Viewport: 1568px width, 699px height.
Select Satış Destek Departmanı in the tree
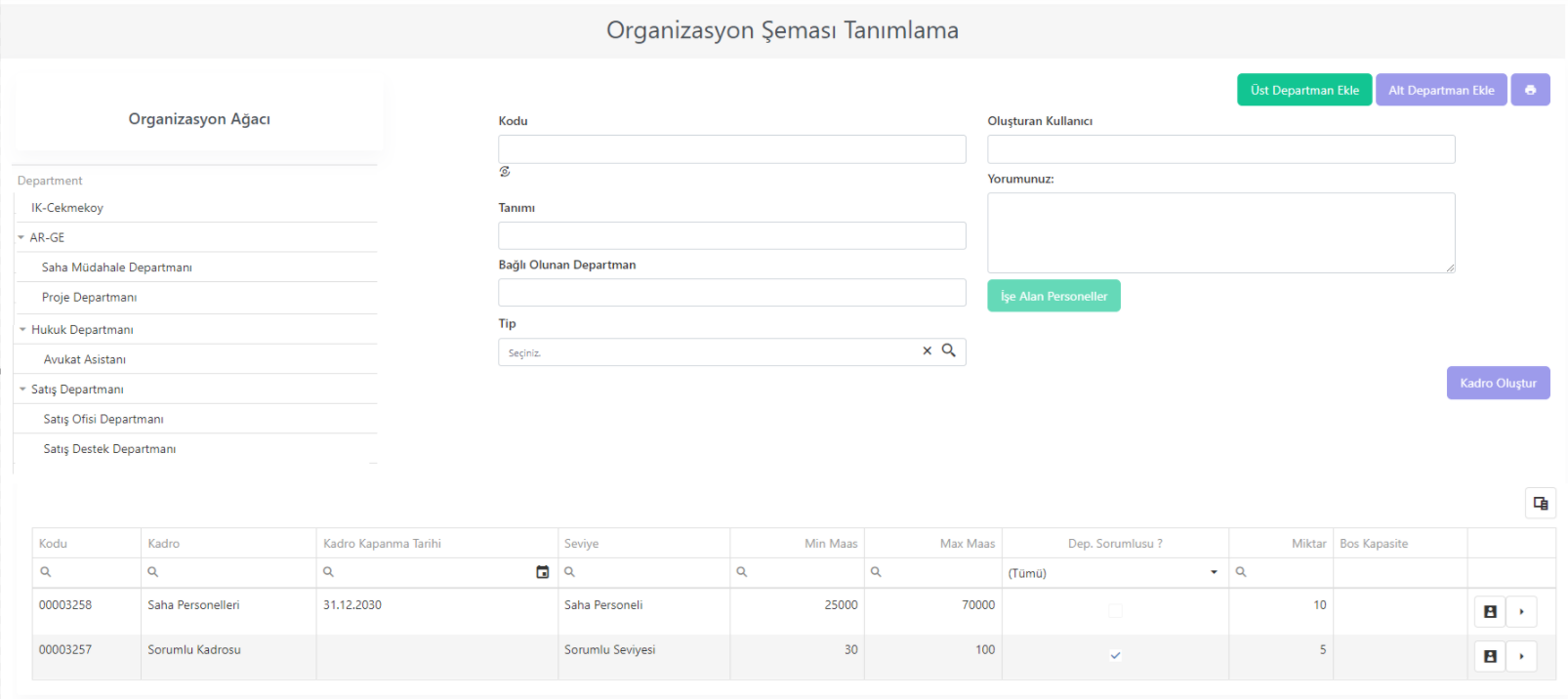pos(110,449)
